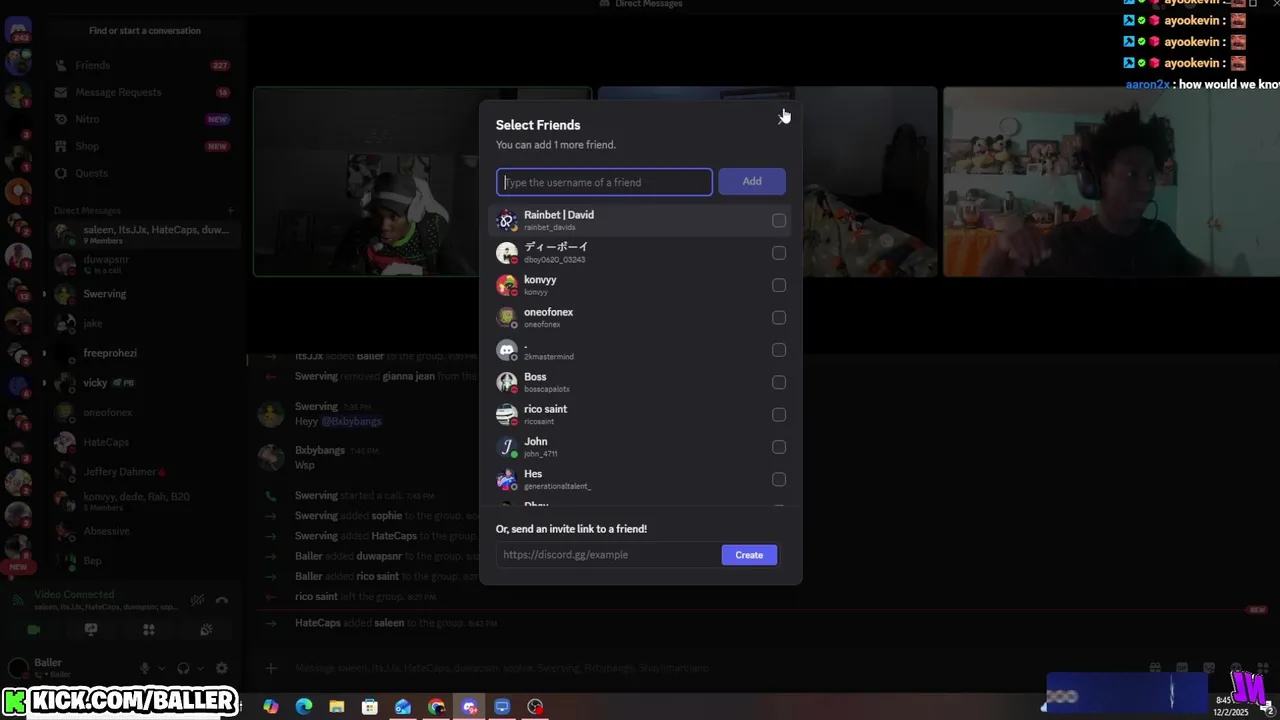Viewport: 1280px width, 720px height.
Task: Open the Shop page in sidebar
Action: pos(144,146)
